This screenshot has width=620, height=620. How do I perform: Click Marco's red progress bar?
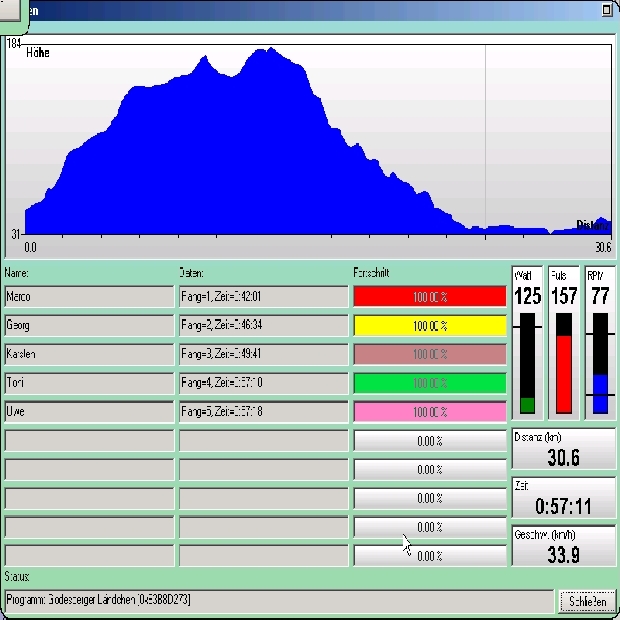tap(430, 297)
